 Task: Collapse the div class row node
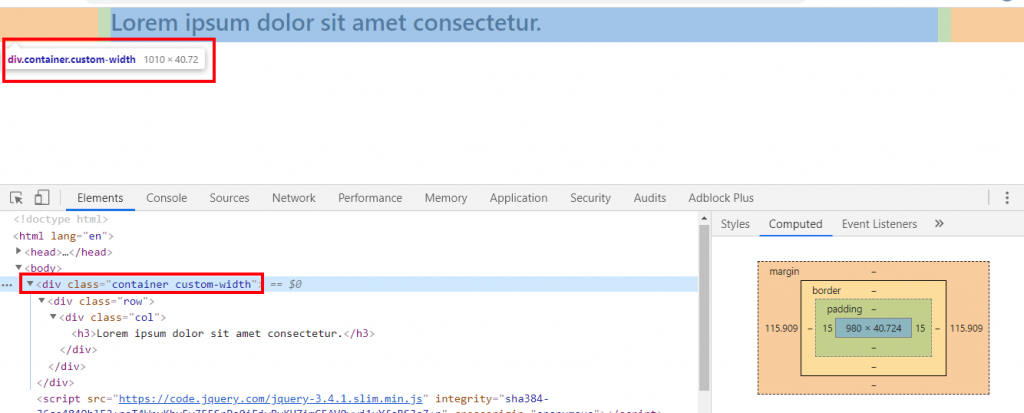coord(42,301)
